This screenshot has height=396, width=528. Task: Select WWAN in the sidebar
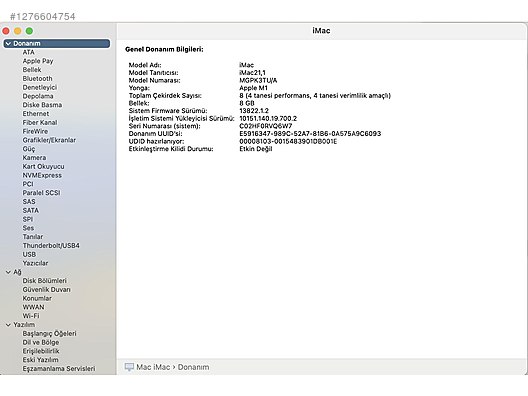coord(33,307)
